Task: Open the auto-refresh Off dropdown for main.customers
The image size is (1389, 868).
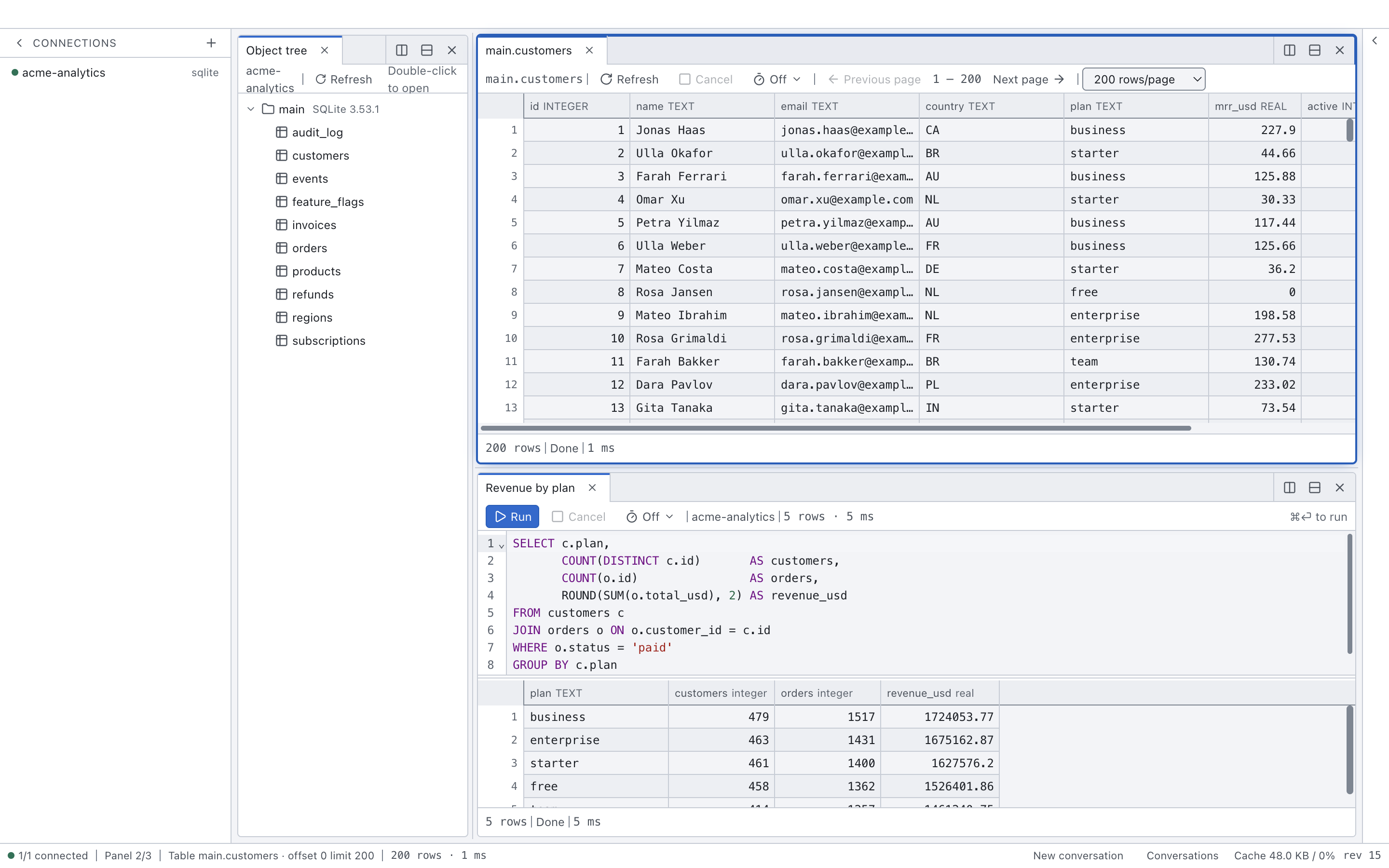Action: tap(777, 80)
